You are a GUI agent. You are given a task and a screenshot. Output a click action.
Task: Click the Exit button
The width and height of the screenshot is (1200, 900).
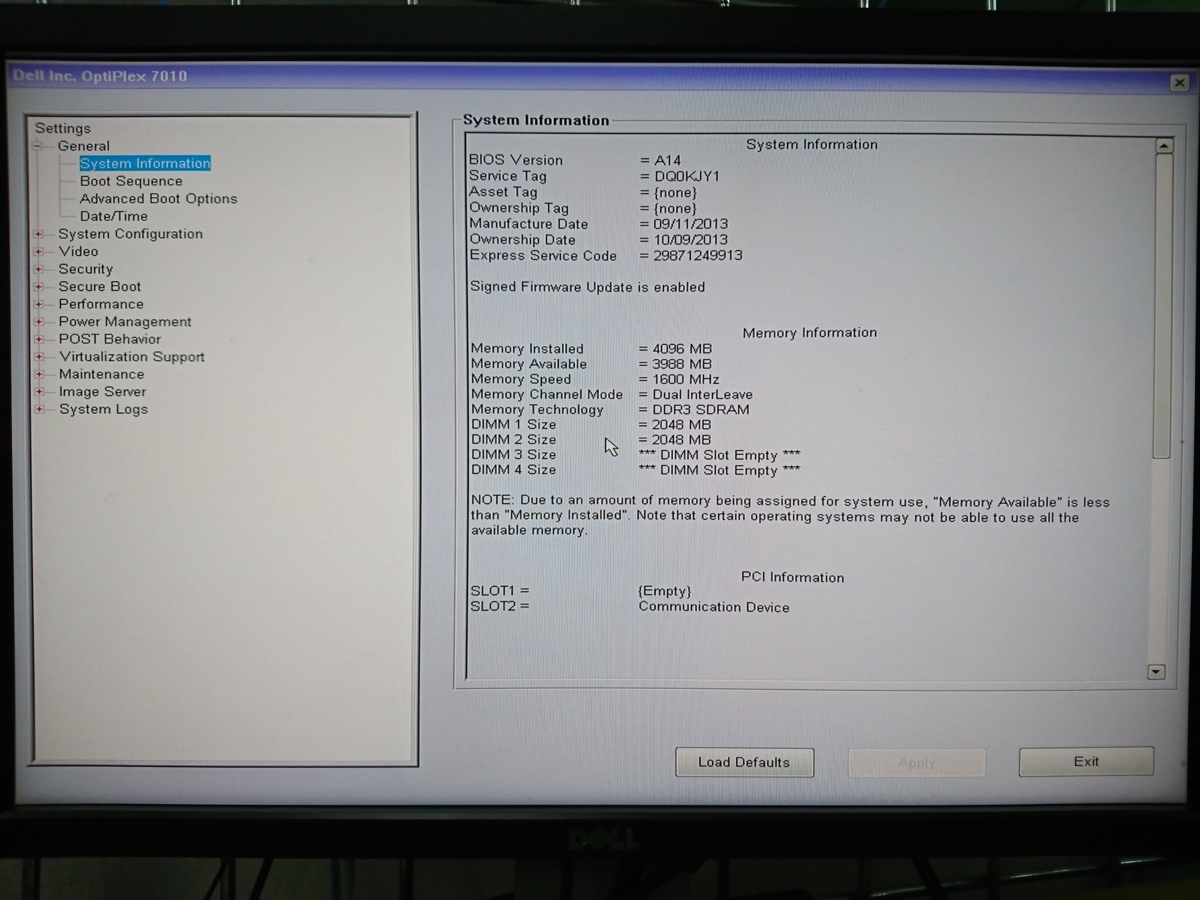(1086, 761)
